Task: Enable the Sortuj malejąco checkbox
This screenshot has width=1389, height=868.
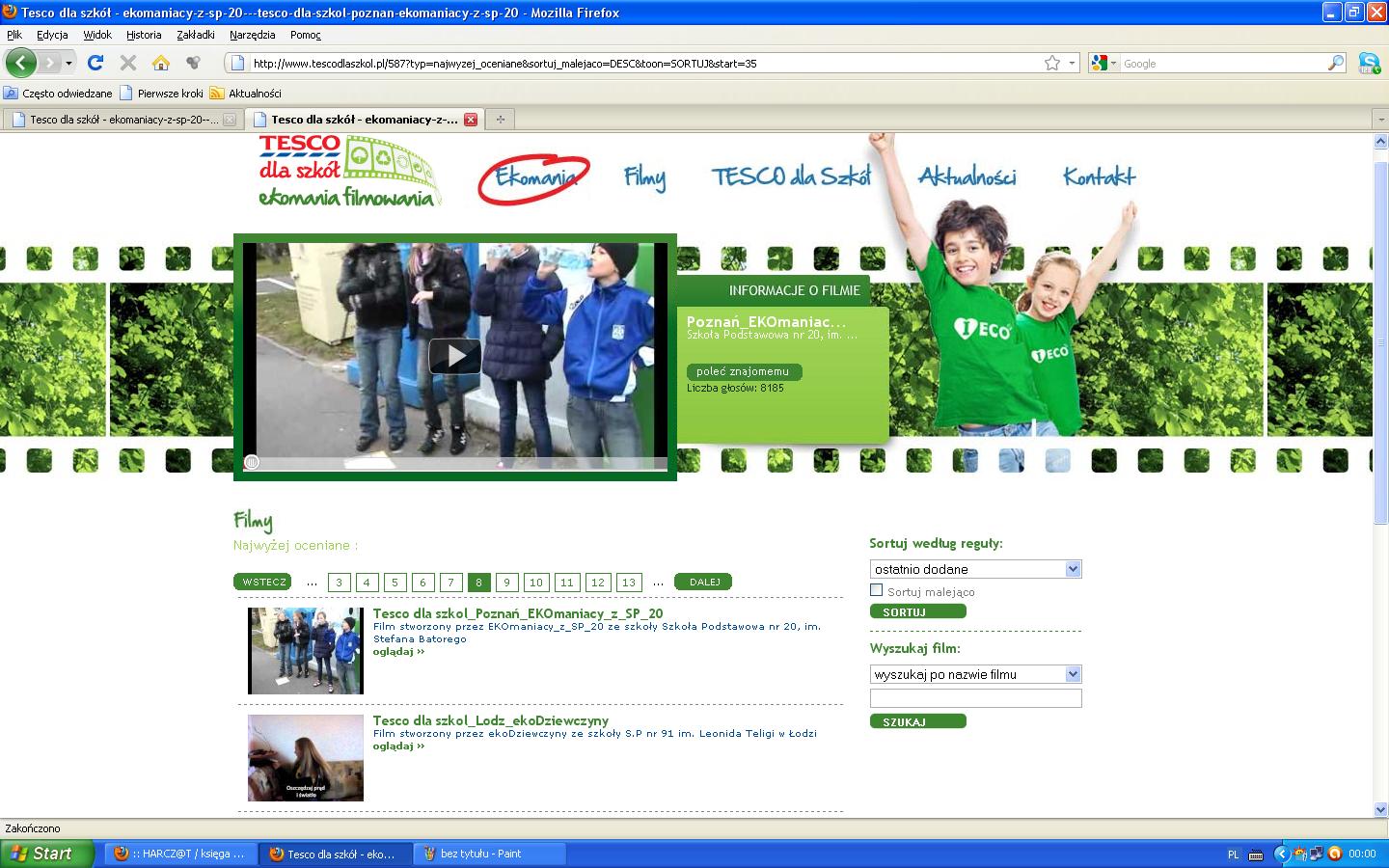Action: pyautogui.click(x=876, y=590)
